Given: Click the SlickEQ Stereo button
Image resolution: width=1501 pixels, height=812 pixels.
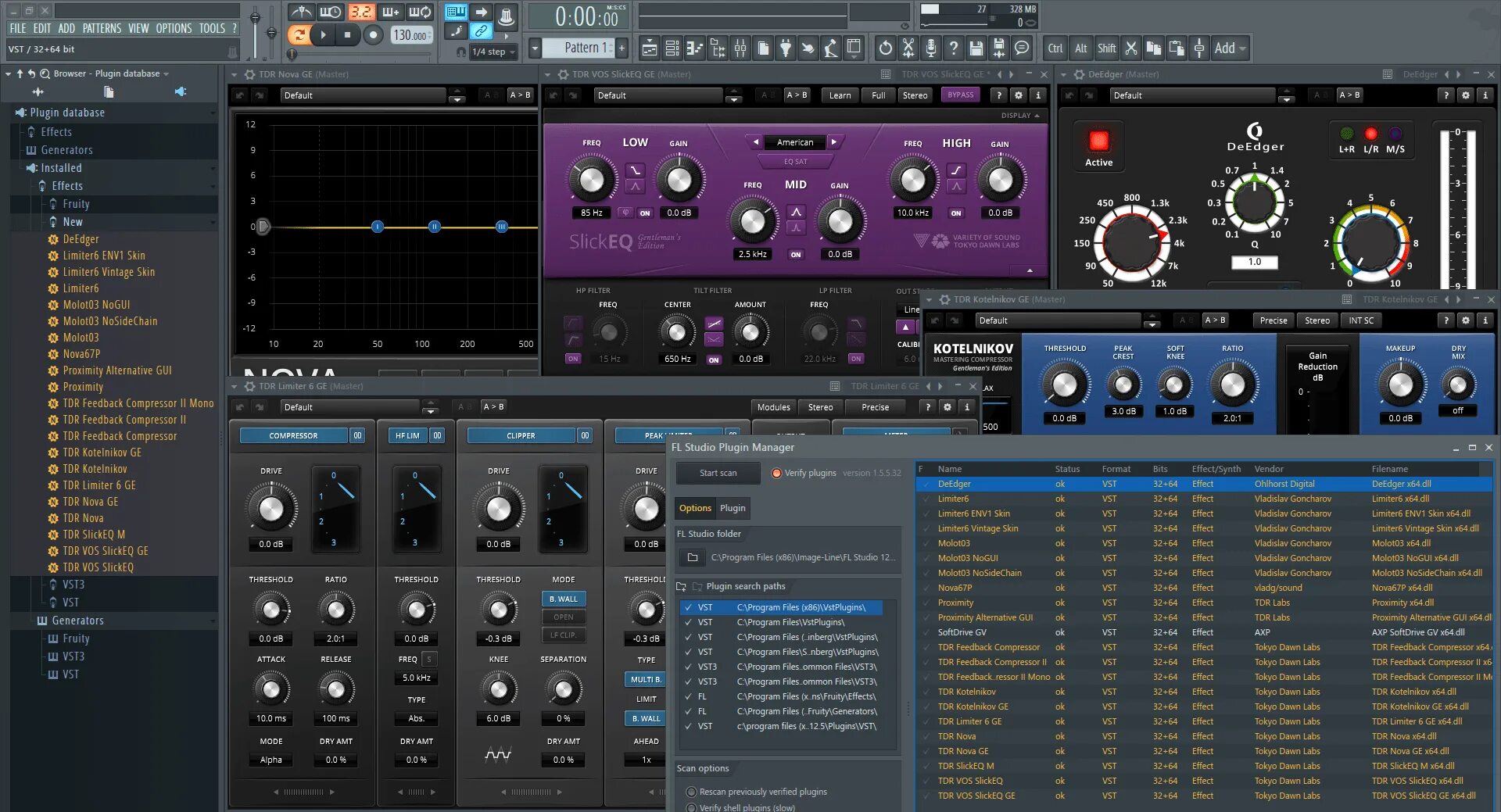Looking at the screenshot, I should point(915,95).
